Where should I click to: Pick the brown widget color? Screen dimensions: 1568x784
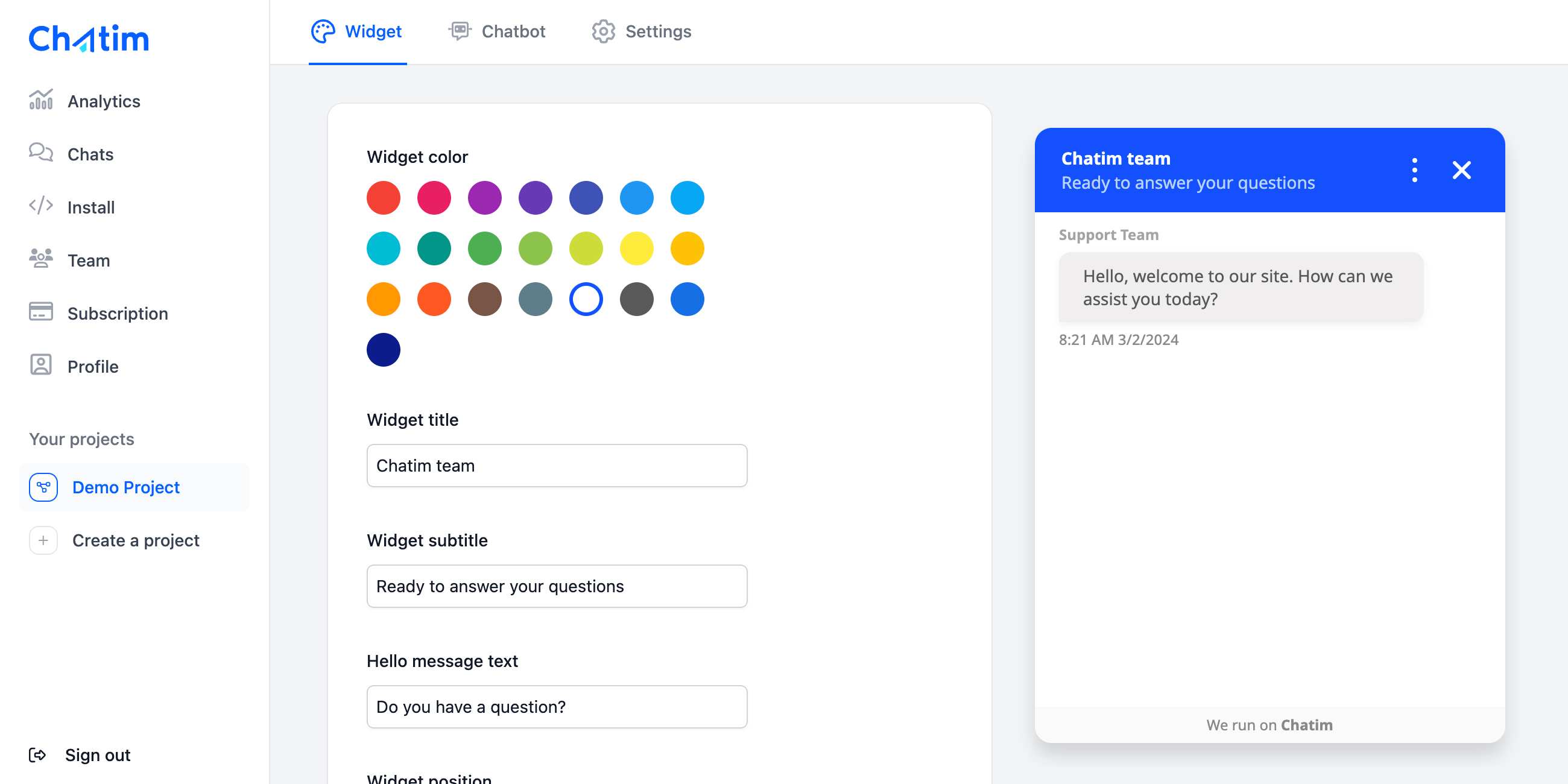484,299
